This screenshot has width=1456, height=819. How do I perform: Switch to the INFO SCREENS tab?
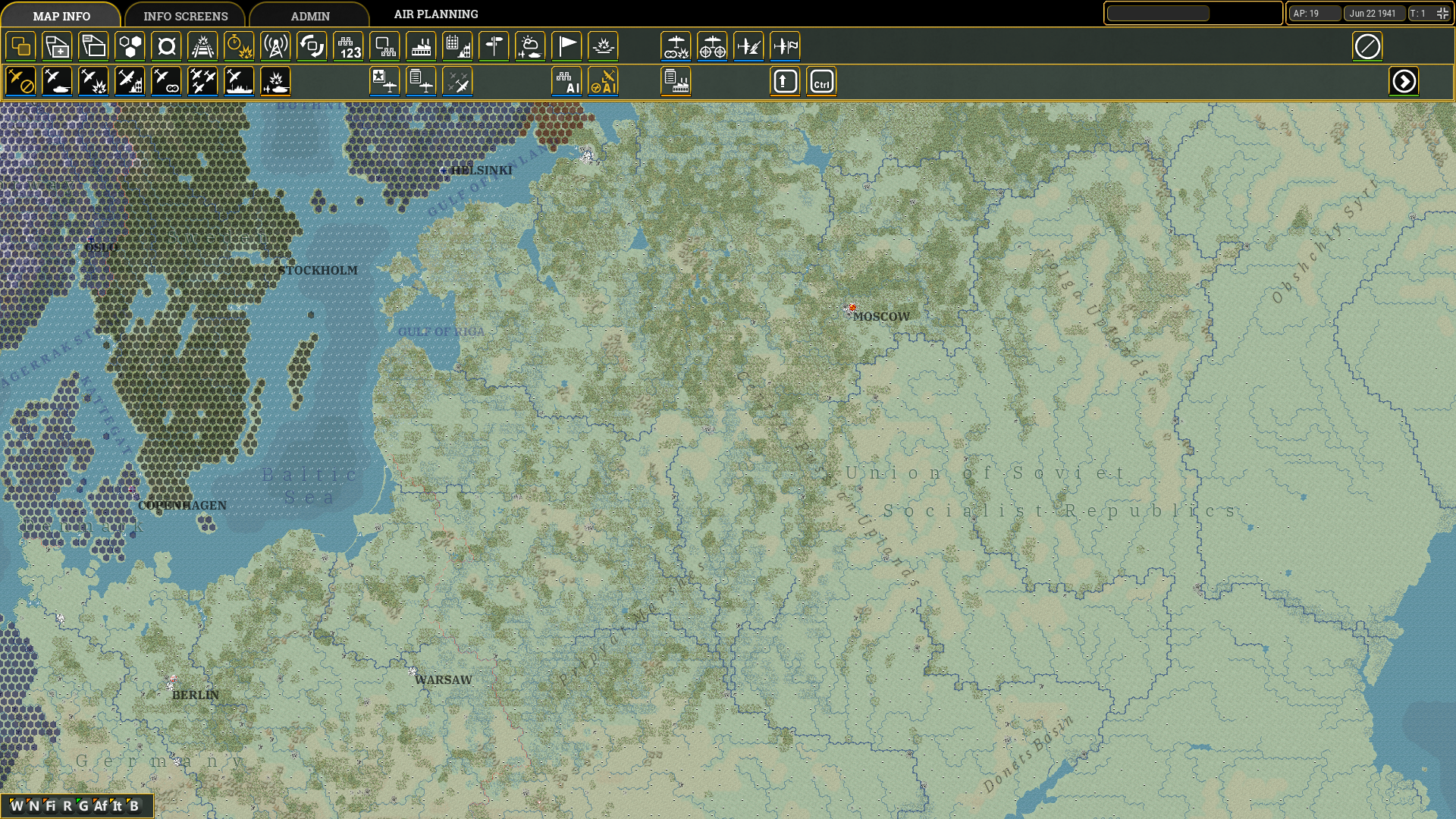(x=185, y=15)
